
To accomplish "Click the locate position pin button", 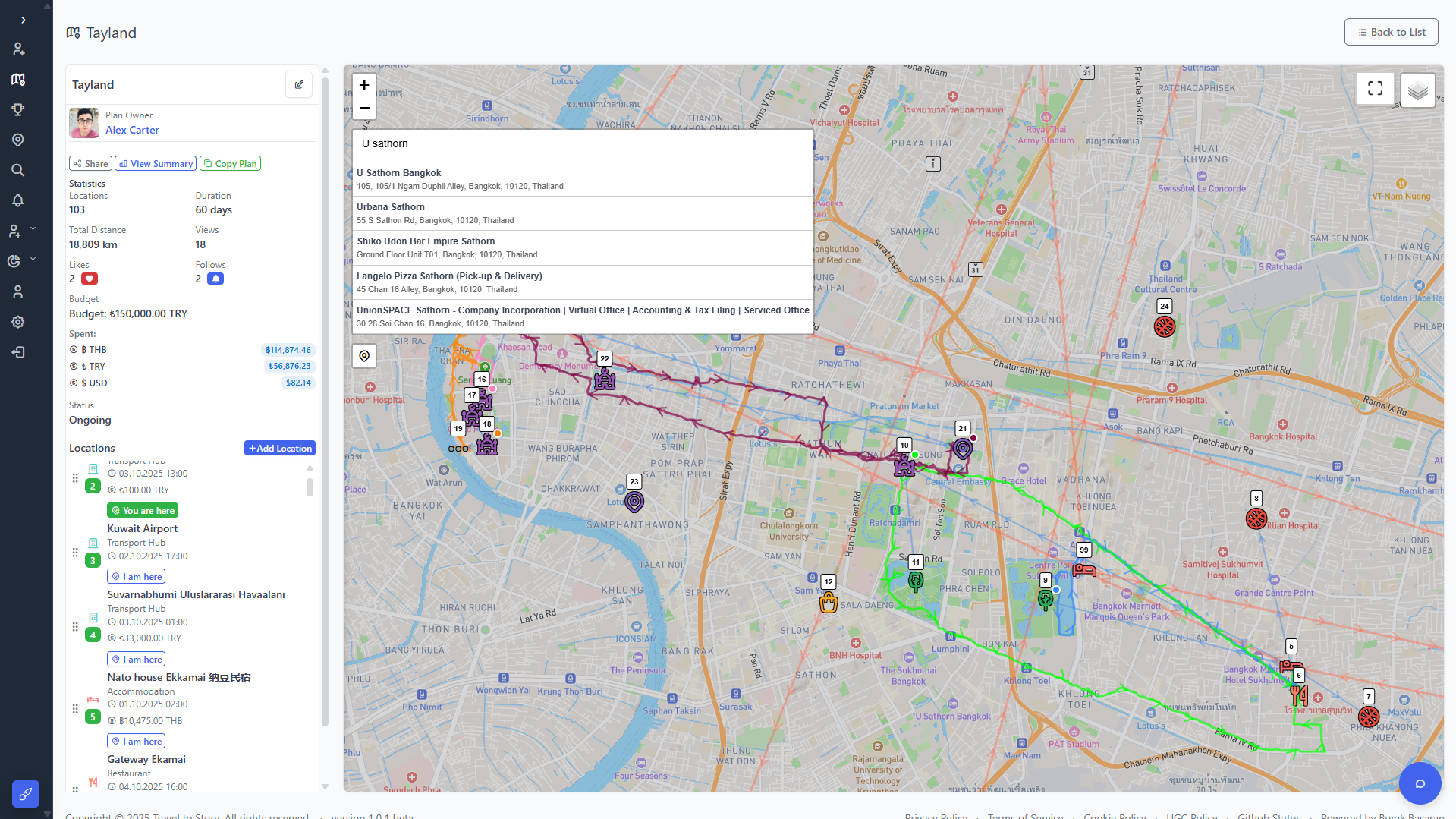I will (x=364, y=356).
